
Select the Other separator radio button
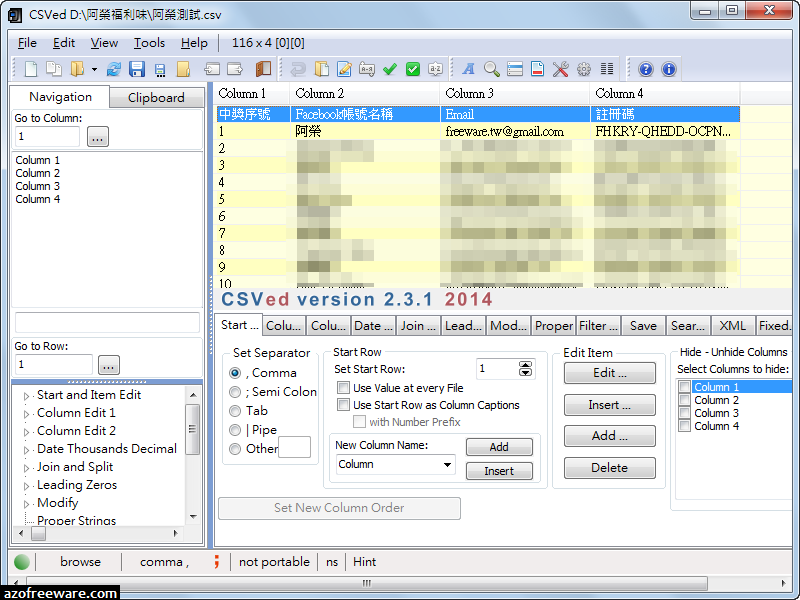tap(235, 449)
